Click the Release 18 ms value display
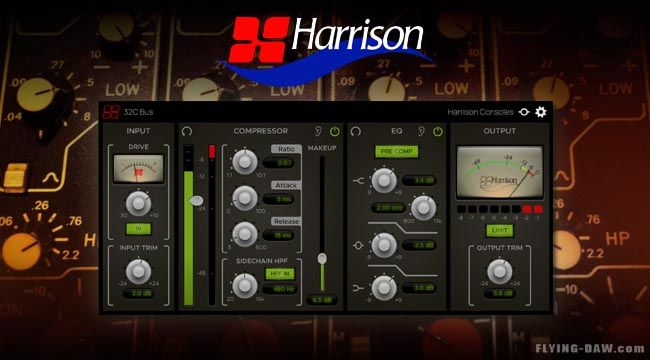This screenshot has height=360, width=650. pos(278,235)
